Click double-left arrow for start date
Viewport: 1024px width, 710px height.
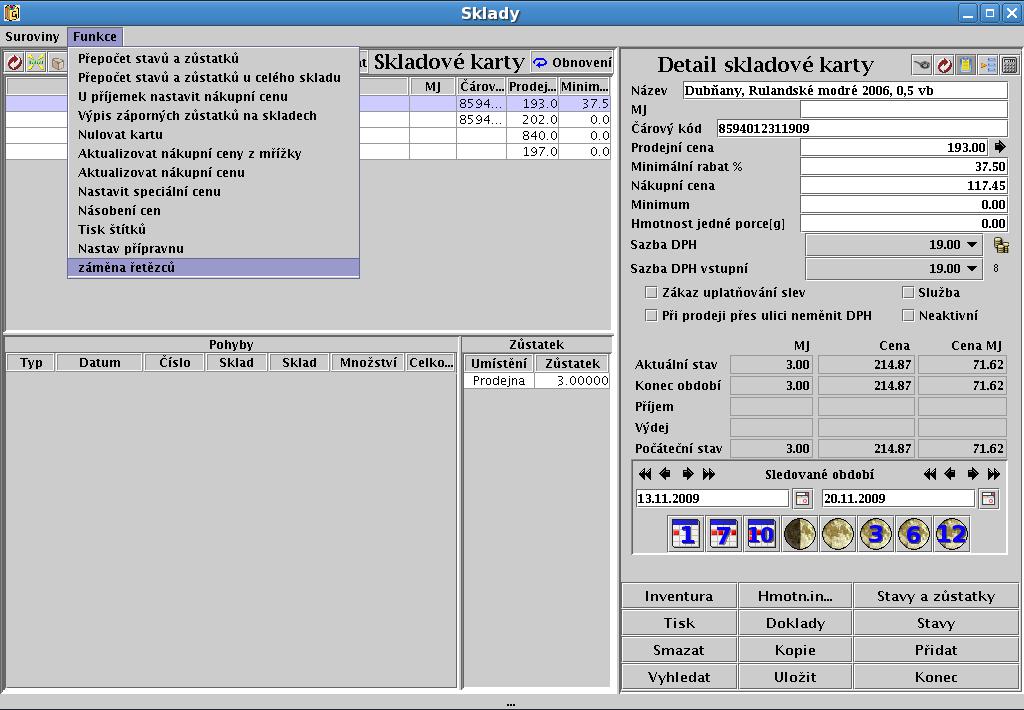pos(645,474)
